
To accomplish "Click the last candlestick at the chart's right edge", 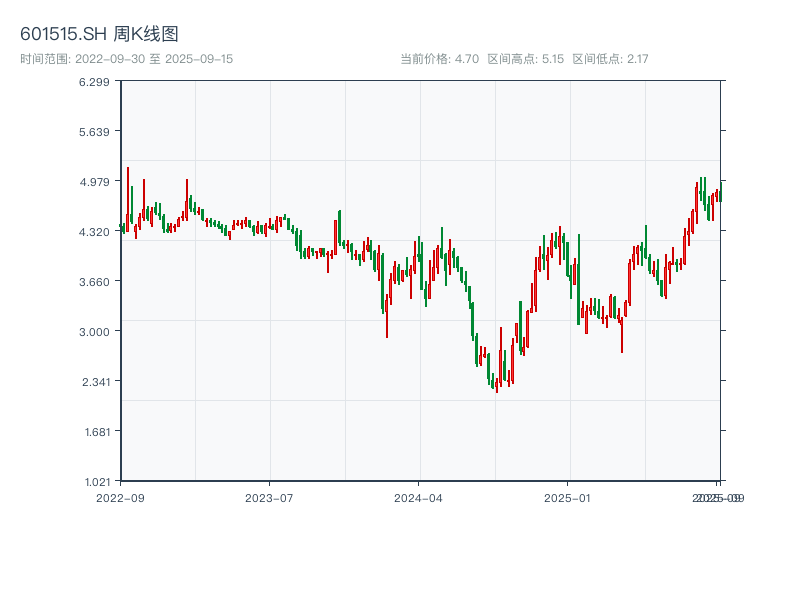I will click(719, 195).
